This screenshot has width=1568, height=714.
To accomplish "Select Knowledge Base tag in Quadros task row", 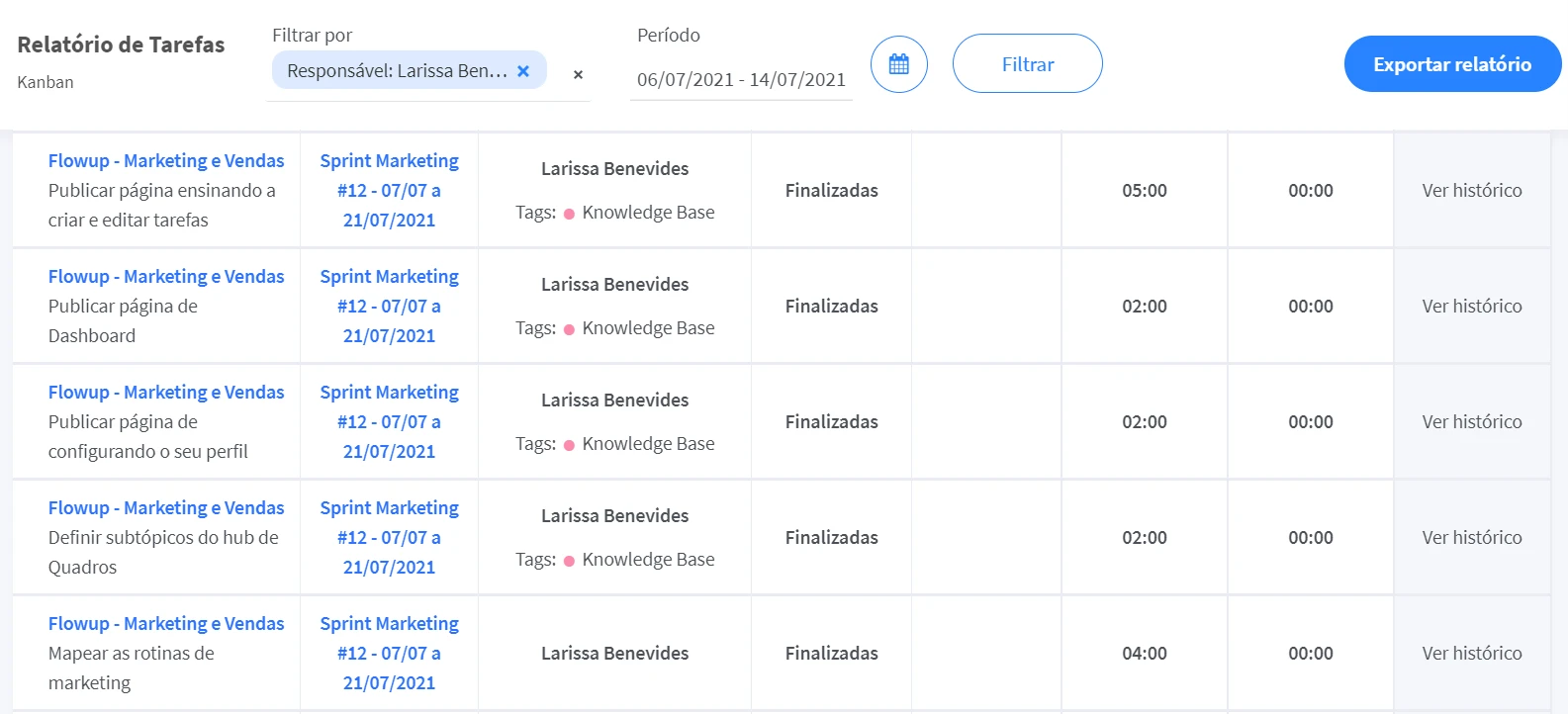I will [647, 559].
